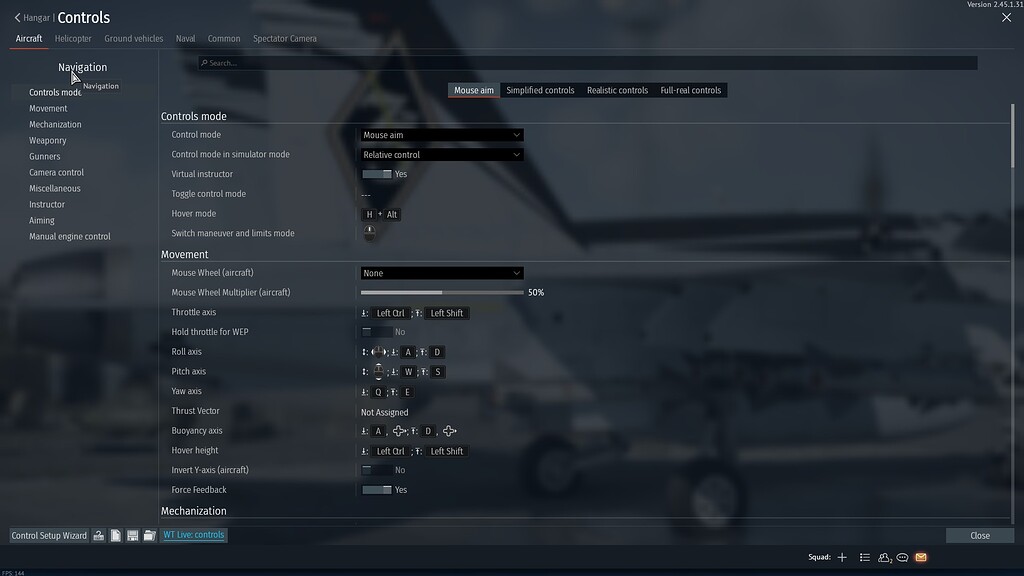Open the Control mode in simulator mode dropdown
The height and width of the screenshot is (576, 1024).
click(442, 154)
